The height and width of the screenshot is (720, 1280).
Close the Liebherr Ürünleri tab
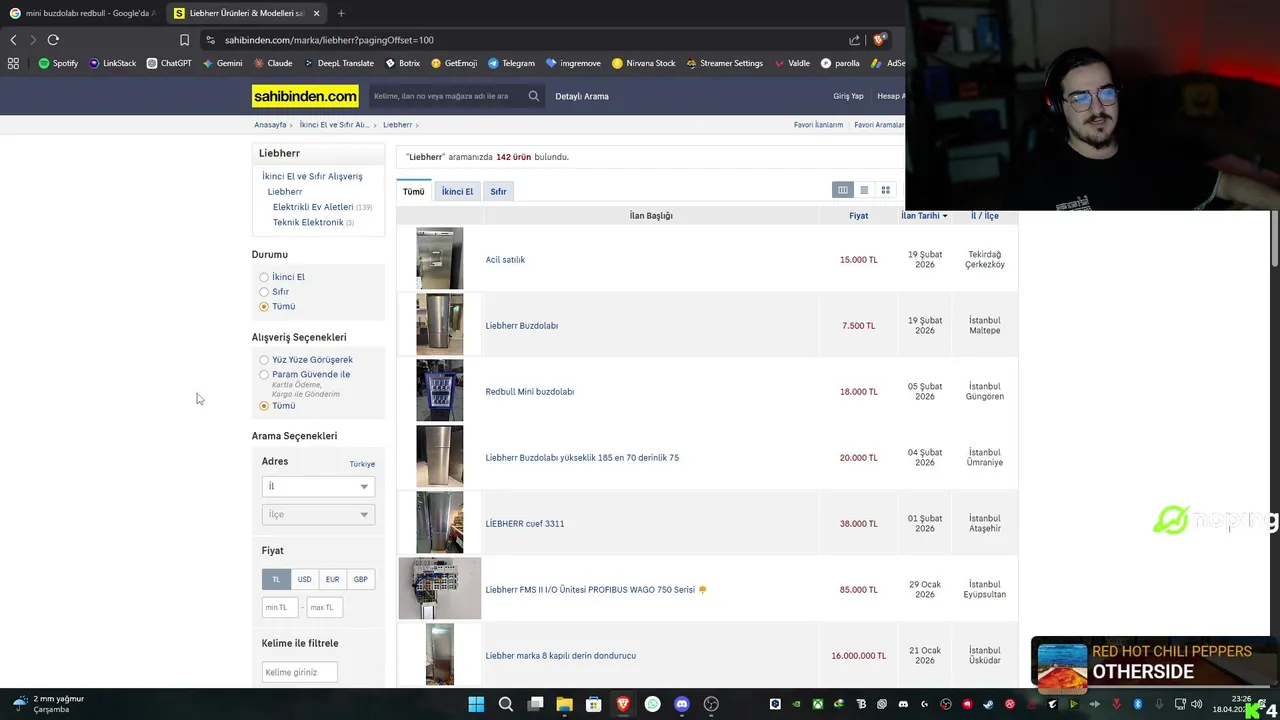[x=316, y=13]
